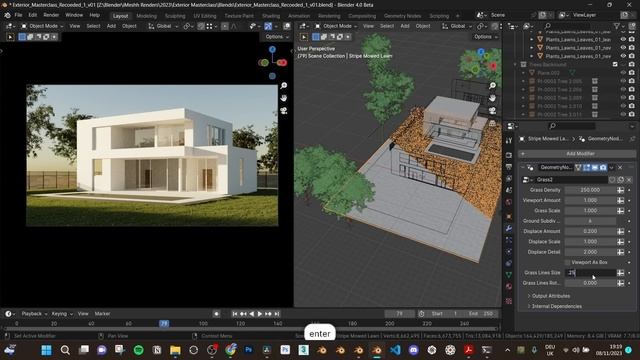Open the Edit menu
The height and width of the screenshot is (360, 640).
tap(33, 15)
